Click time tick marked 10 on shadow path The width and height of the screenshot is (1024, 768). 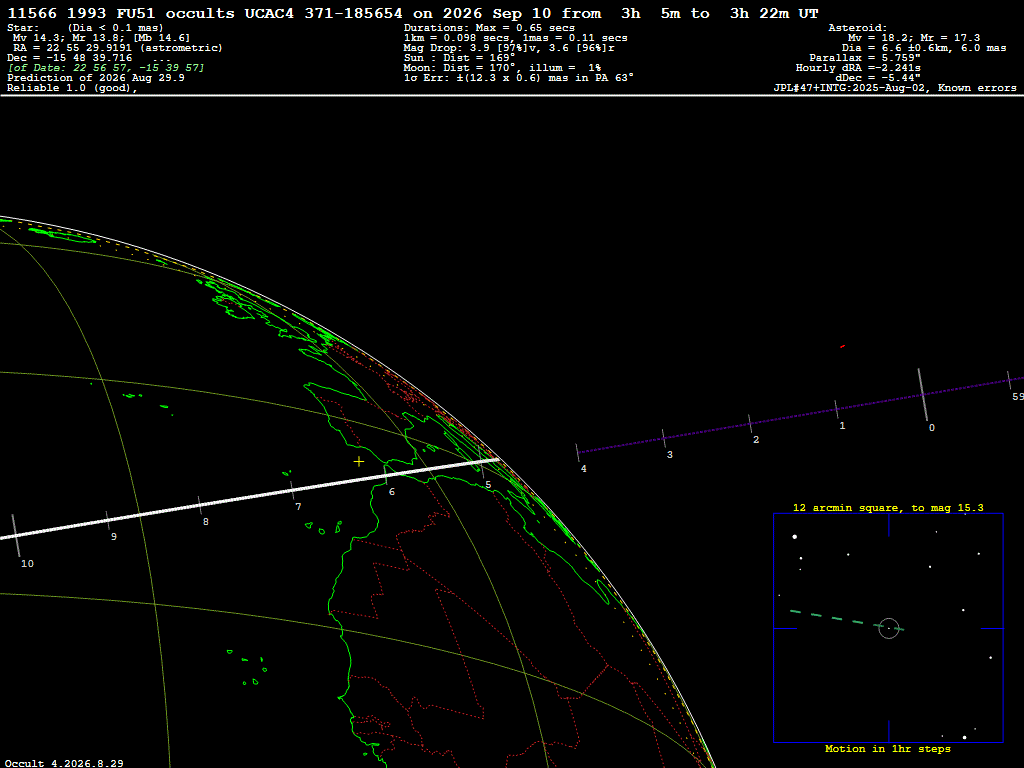16,535
